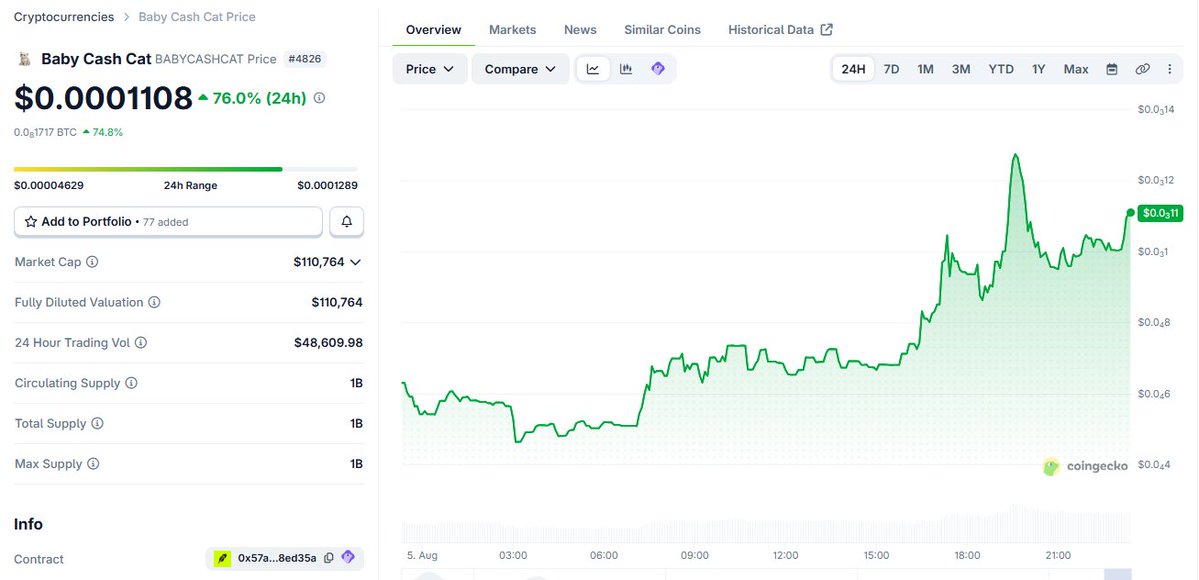Select the YTD time range
The width and height of the screenshot is (1199, 580).
coord(1001,69)
